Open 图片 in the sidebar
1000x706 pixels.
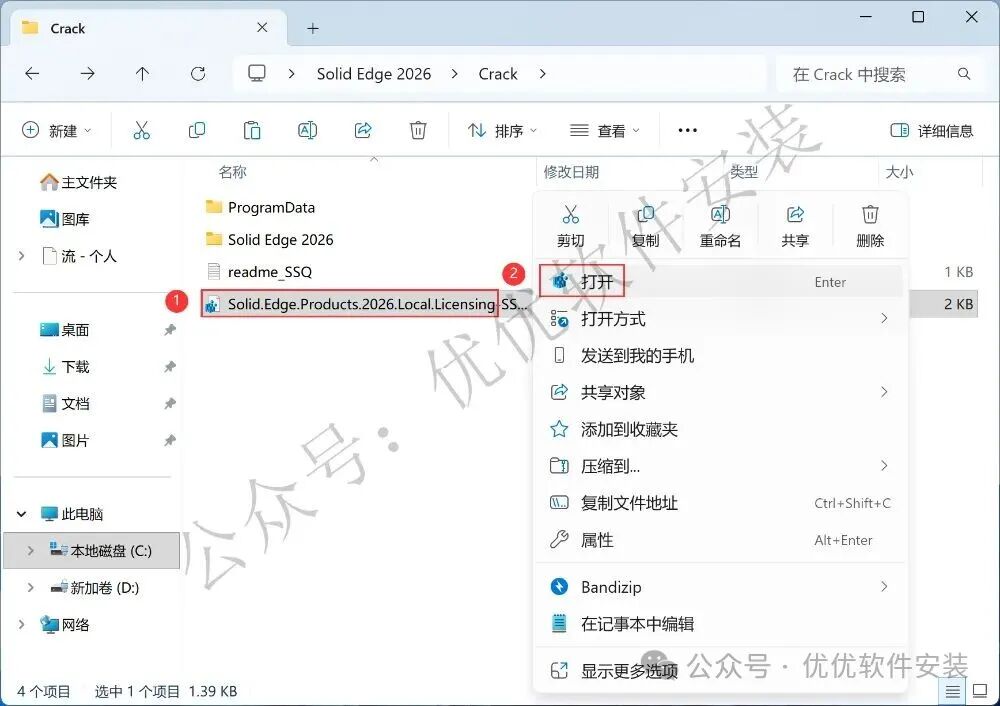(64, 440)
